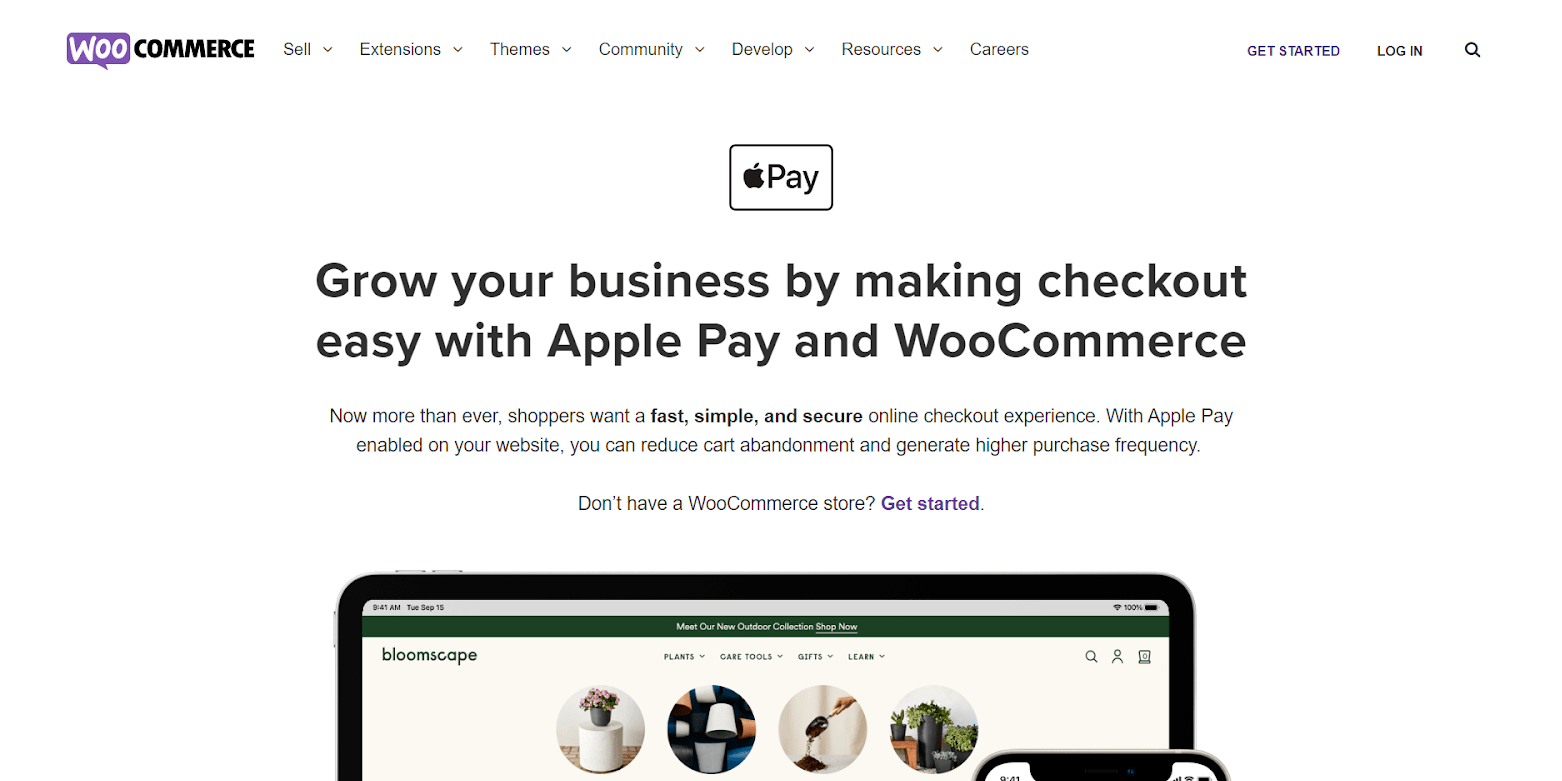Open the Develop menu
Screen dimensions: 1562x781
(x=773, y=49)
